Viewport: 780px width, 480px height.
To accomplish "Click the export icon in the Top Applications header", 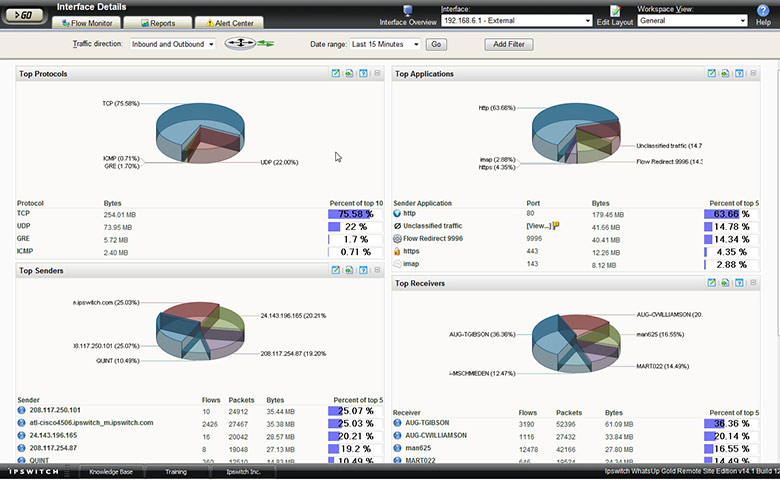I will point(724,74).
